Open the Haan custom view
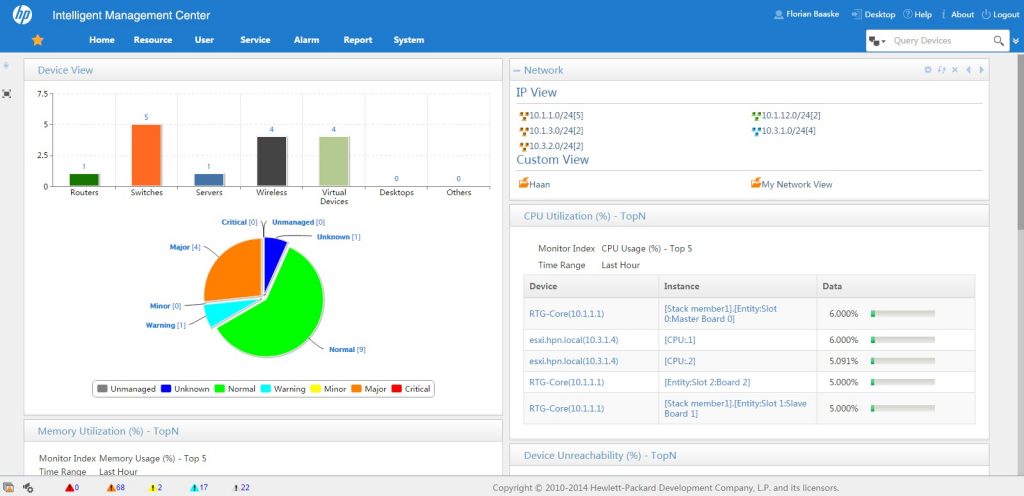The image size is (1024, 496). pos(539,185)
